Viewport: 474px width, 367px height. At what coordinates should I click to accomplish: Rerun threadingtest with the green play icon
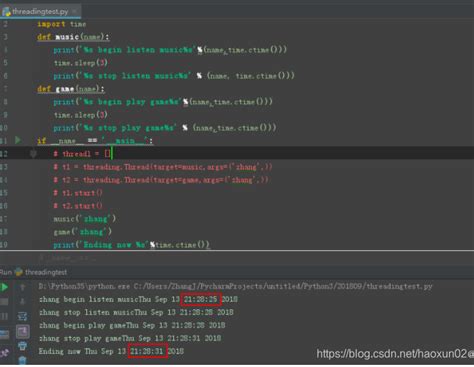(4, 287)
